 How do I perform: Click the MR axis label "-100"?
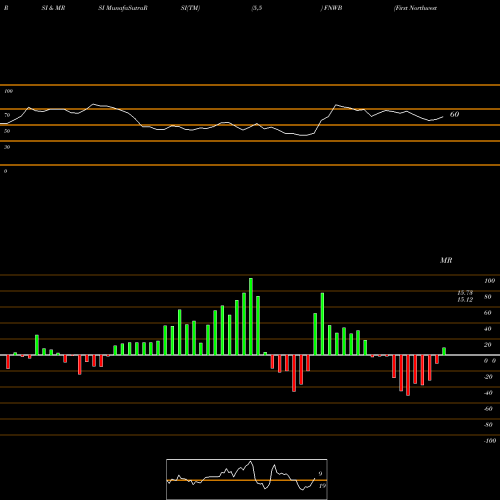point(490,441)
